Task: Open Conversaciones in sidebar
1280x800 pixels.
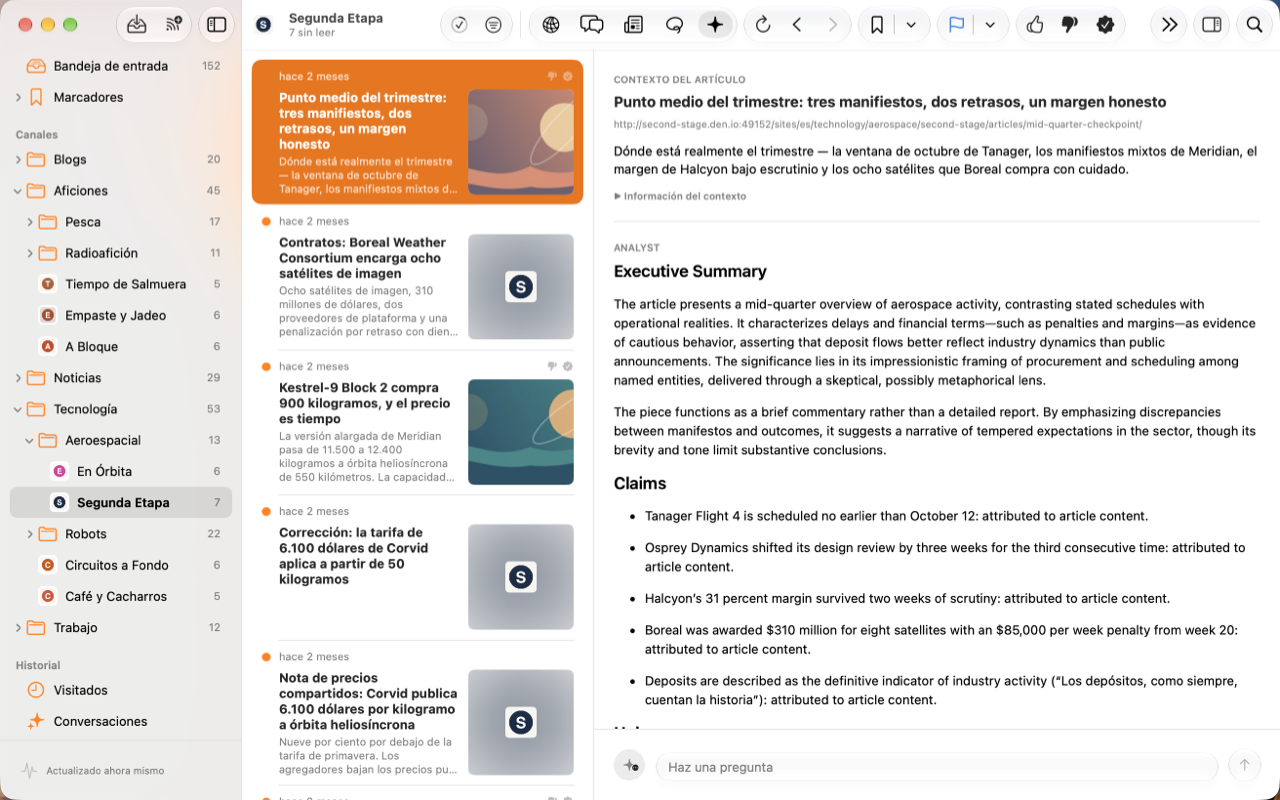Action: (x=121, y=721)
